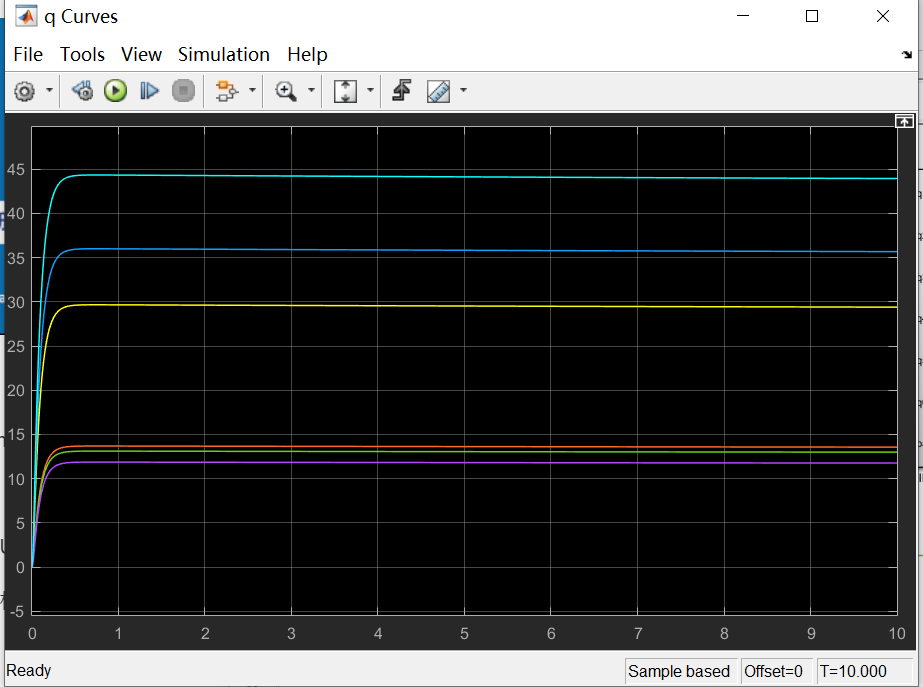Screen dimensions: 923x687
Task: Click the Scale Axes Limits icon
Action: point(346,91)
